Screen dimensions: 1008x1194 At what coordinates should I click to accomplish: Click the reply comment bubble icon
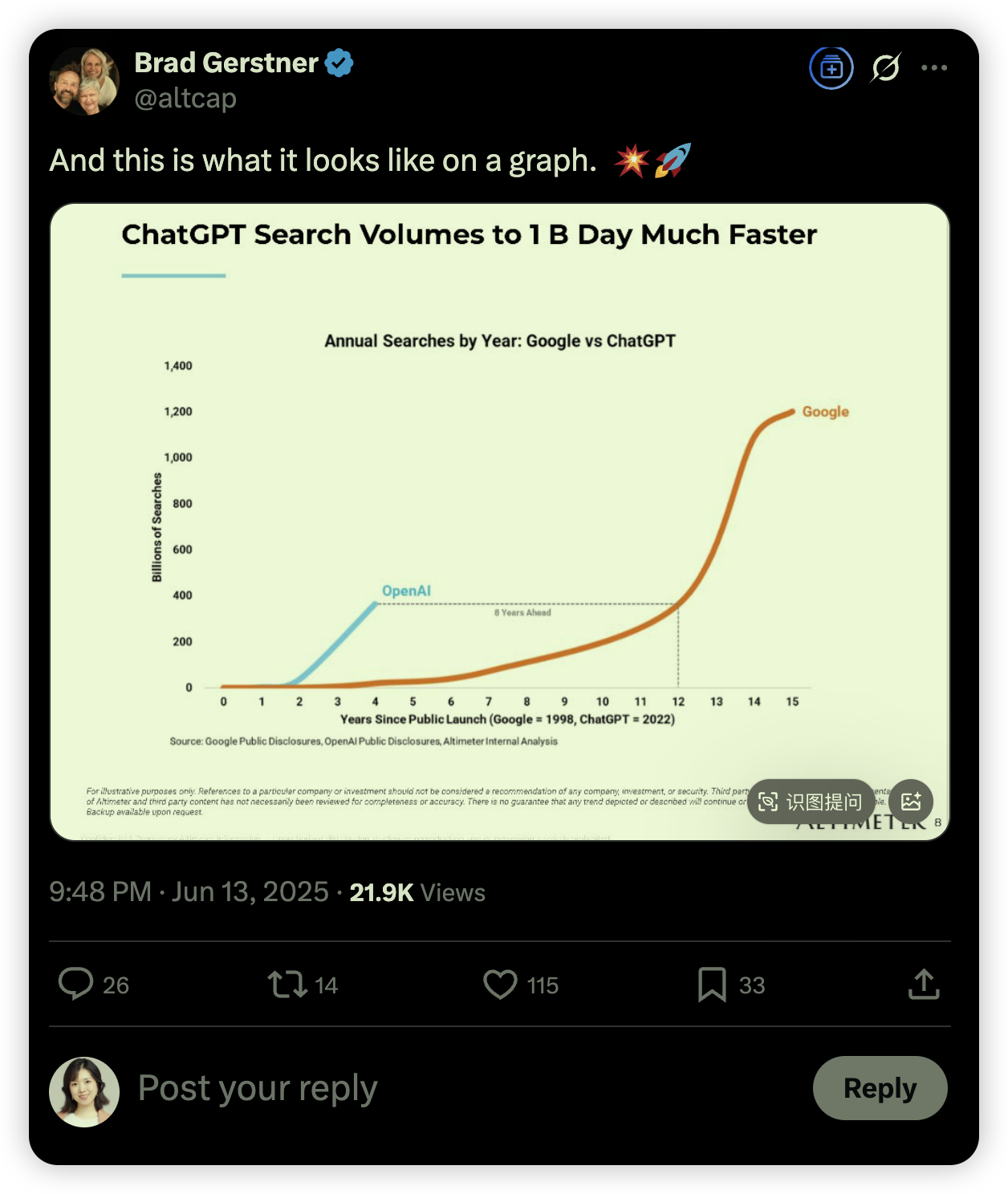[76, 984]
